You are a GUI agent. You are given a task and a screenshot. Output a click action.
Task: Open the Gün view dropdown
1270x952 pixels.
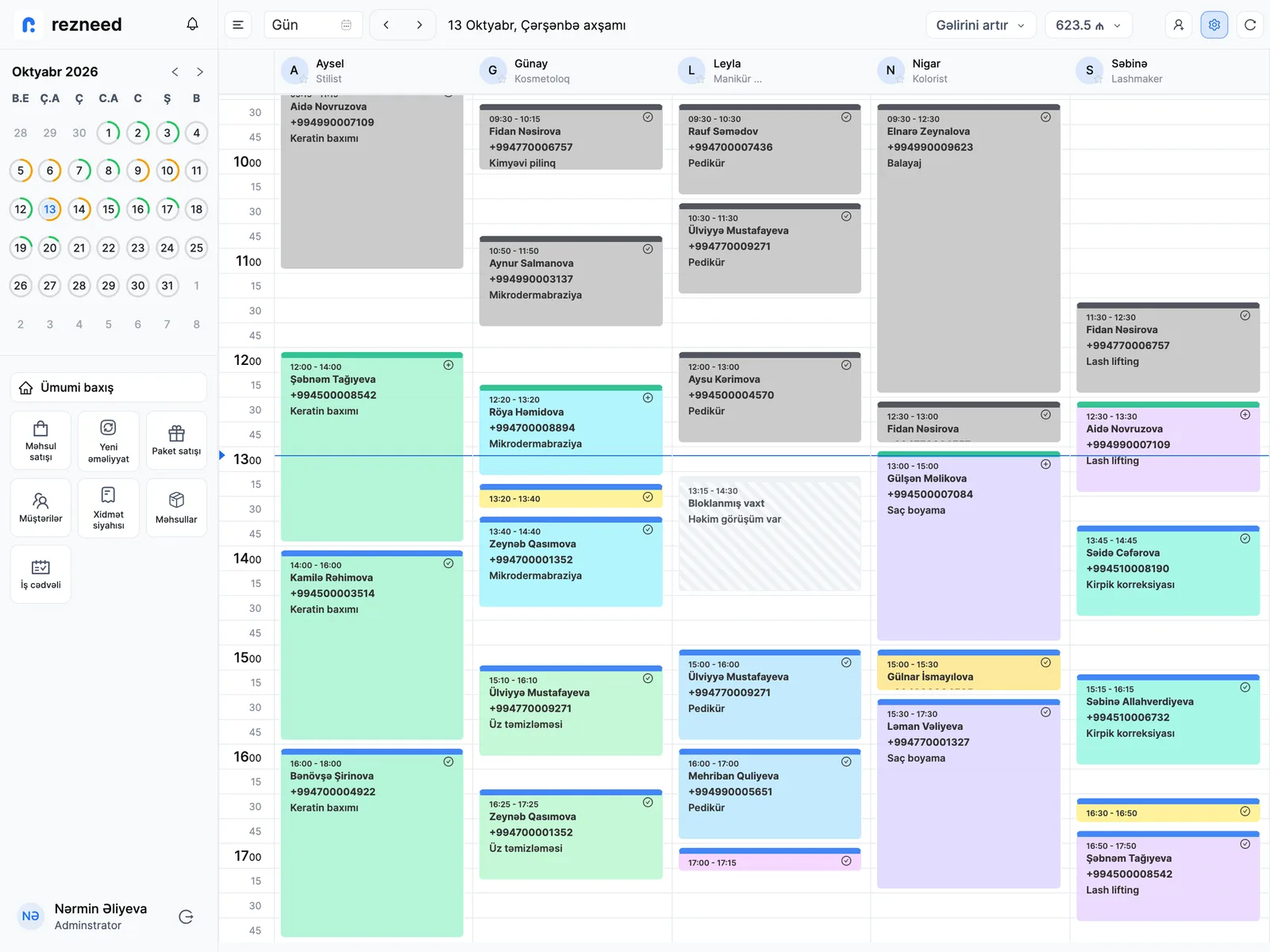tap(313, 25)
